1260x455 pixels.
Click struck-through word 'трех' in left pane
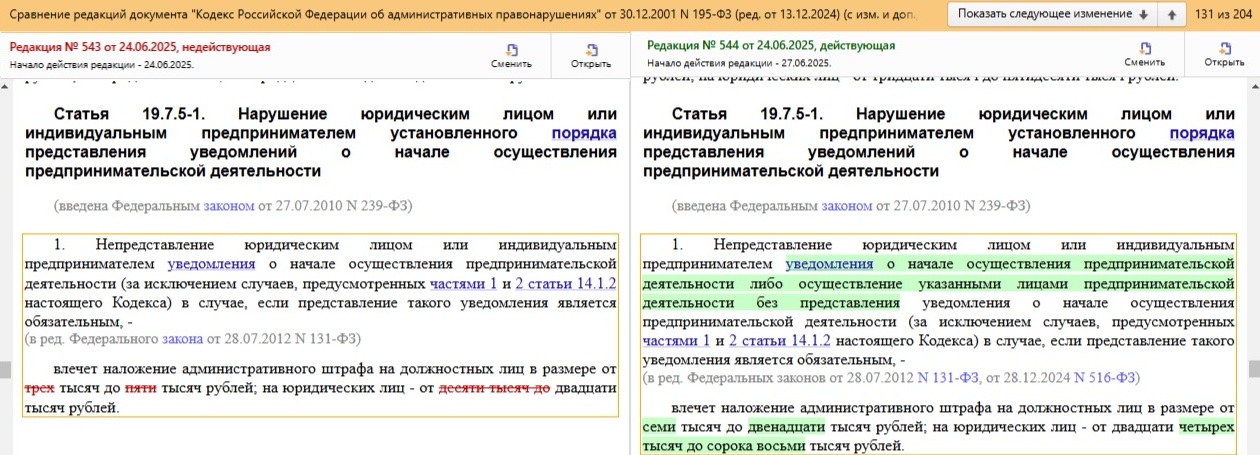point(39,389)
